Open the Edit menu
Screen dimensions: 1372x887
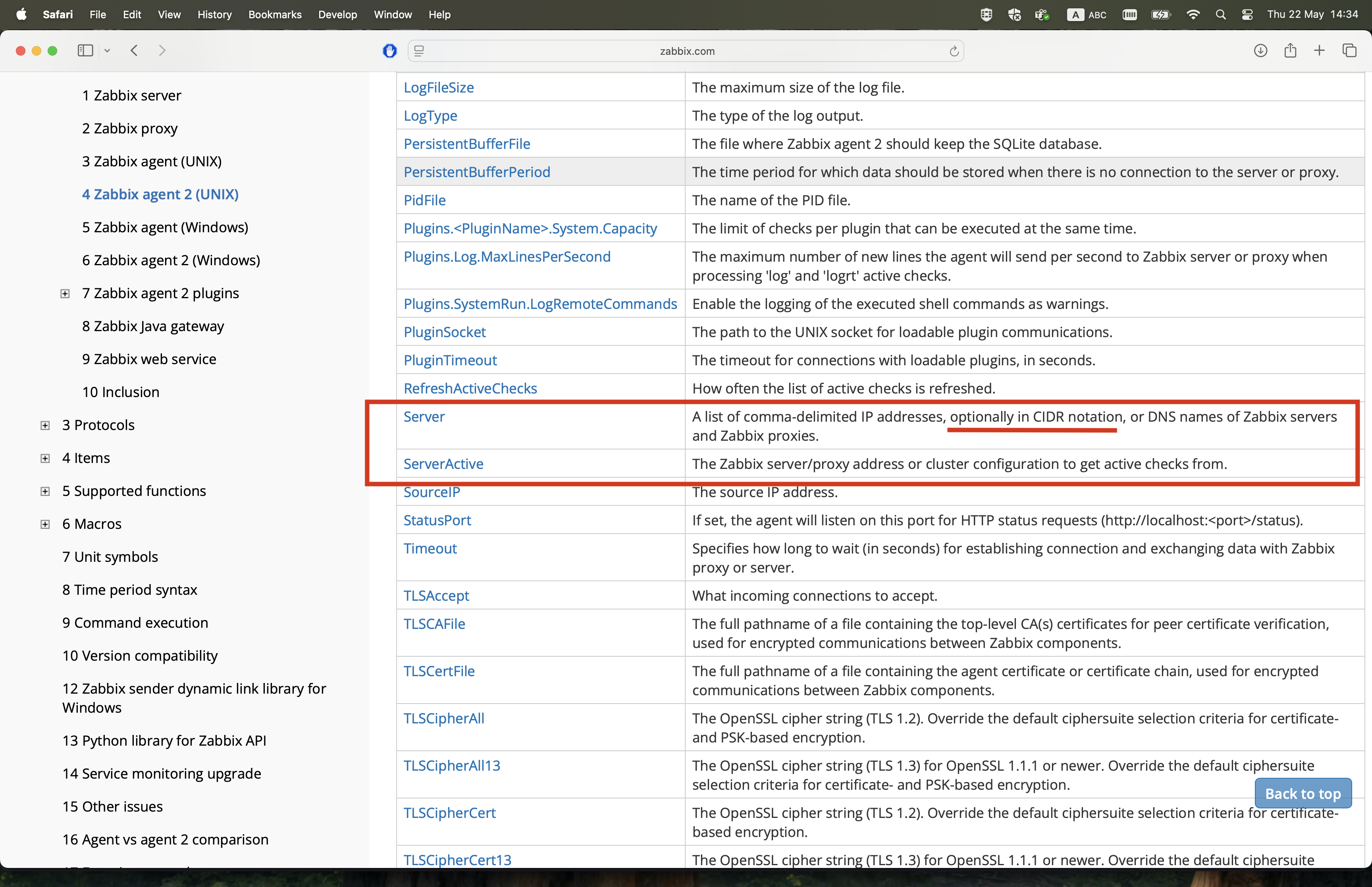(132, 14)
